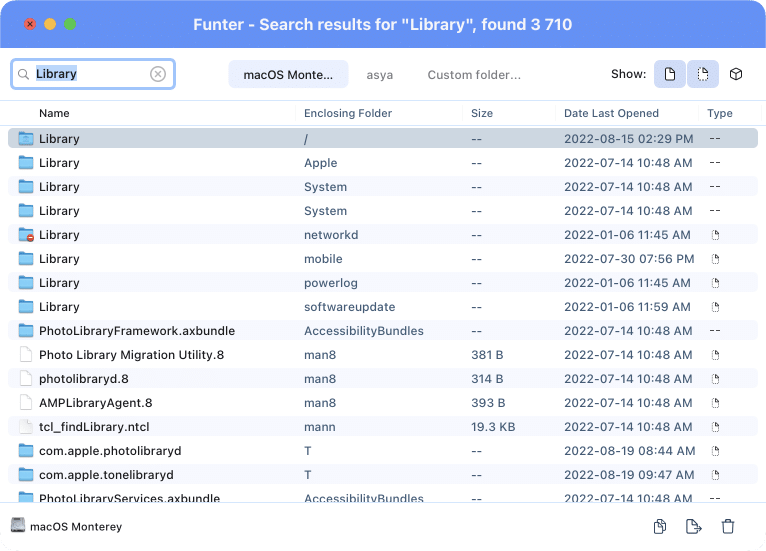
Task: Click the magnifying glass search icon
Action: pos(23,74)
